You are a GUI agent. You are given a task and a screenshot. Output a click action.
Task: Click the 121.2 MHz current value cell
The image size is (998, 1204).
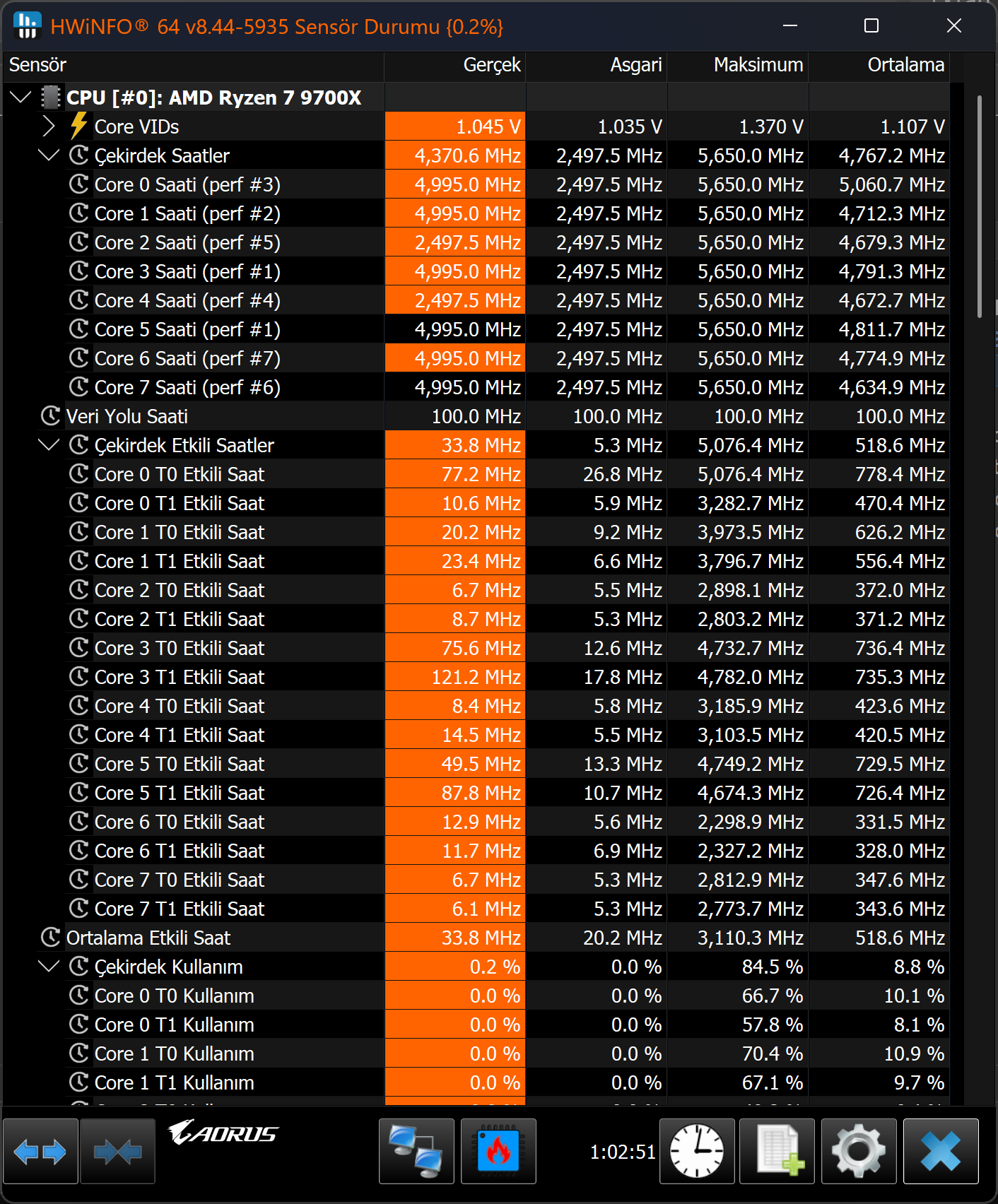click(x=455, y=677)
